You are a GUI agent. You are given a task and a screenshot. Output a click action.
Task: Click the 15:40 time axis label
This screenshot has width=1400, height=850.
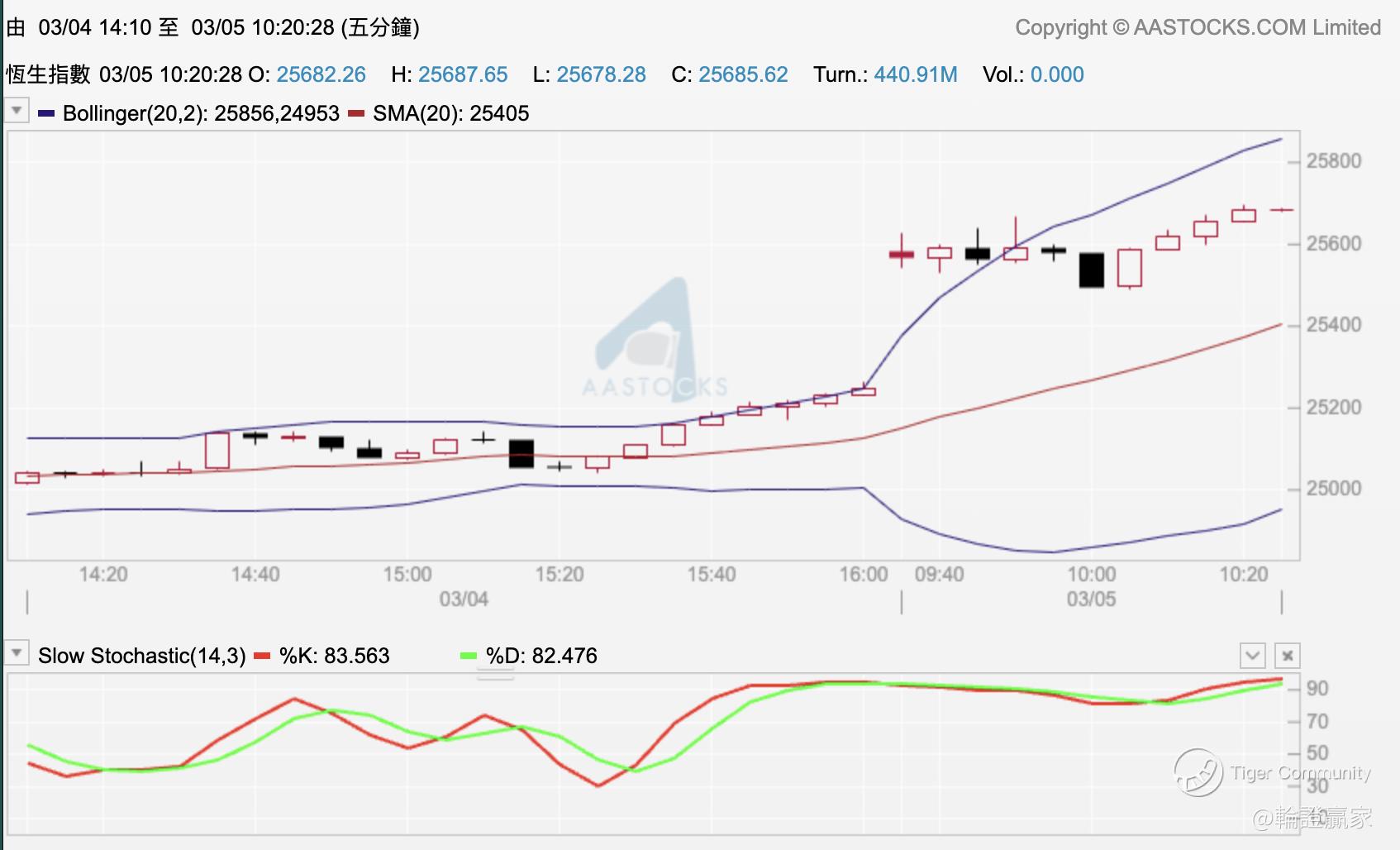[712, 574]
